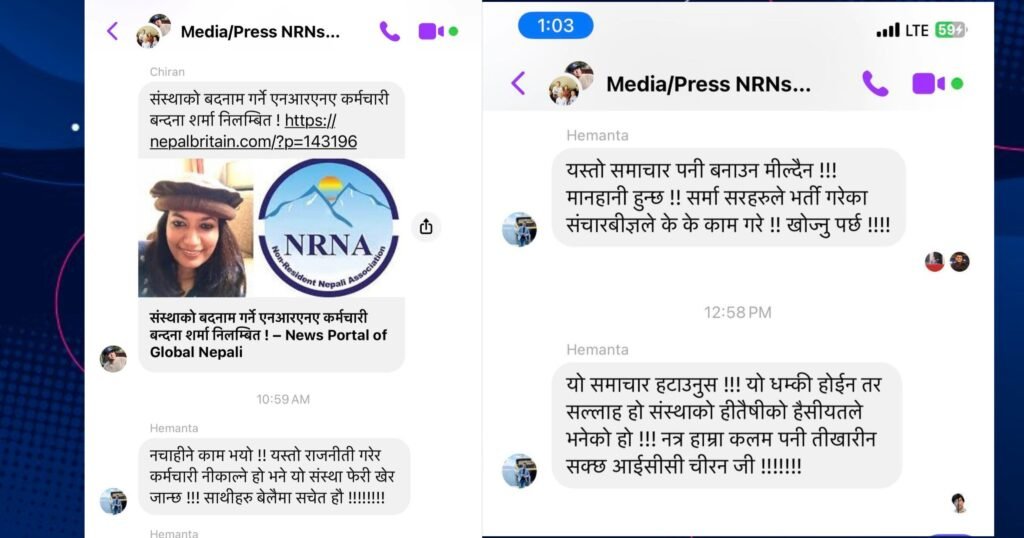Tap back arrow in left chat header
The height and width of the screenshot is (538, 1024).
click(112, 31)
